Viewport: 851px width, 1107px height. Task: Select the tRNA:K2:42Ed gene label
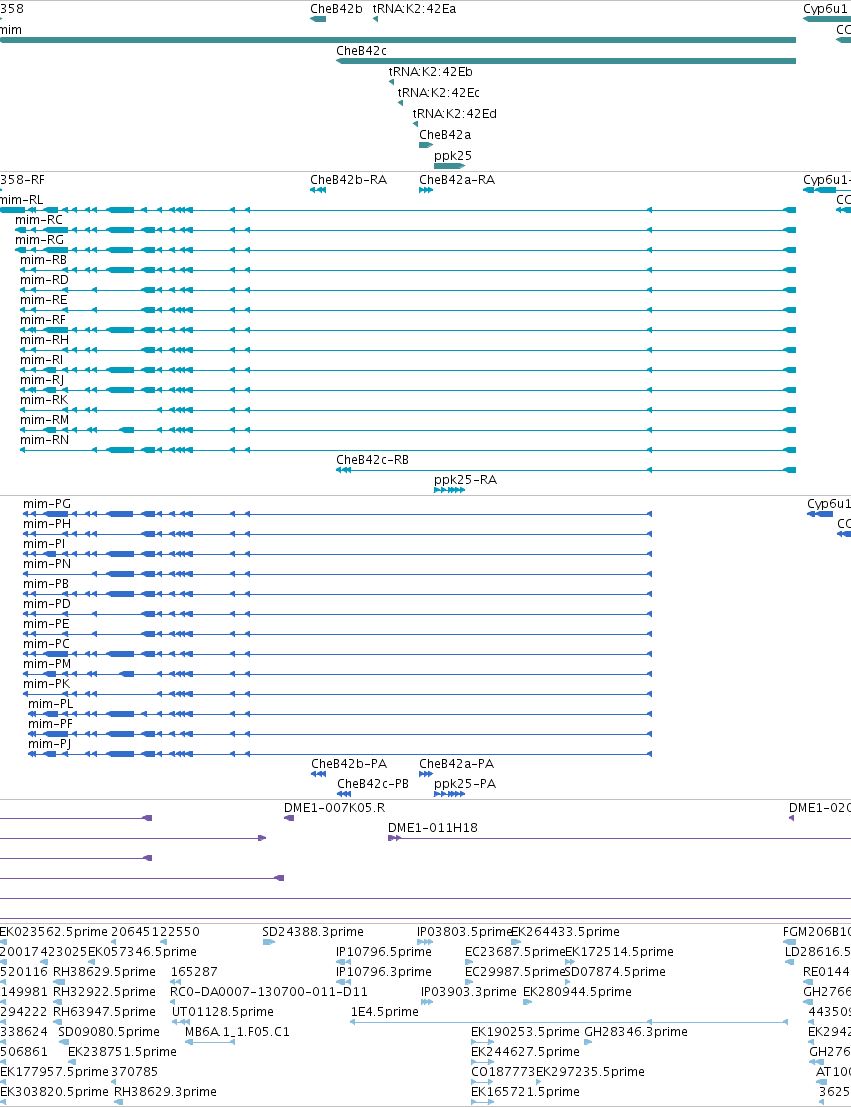[455, 114]
